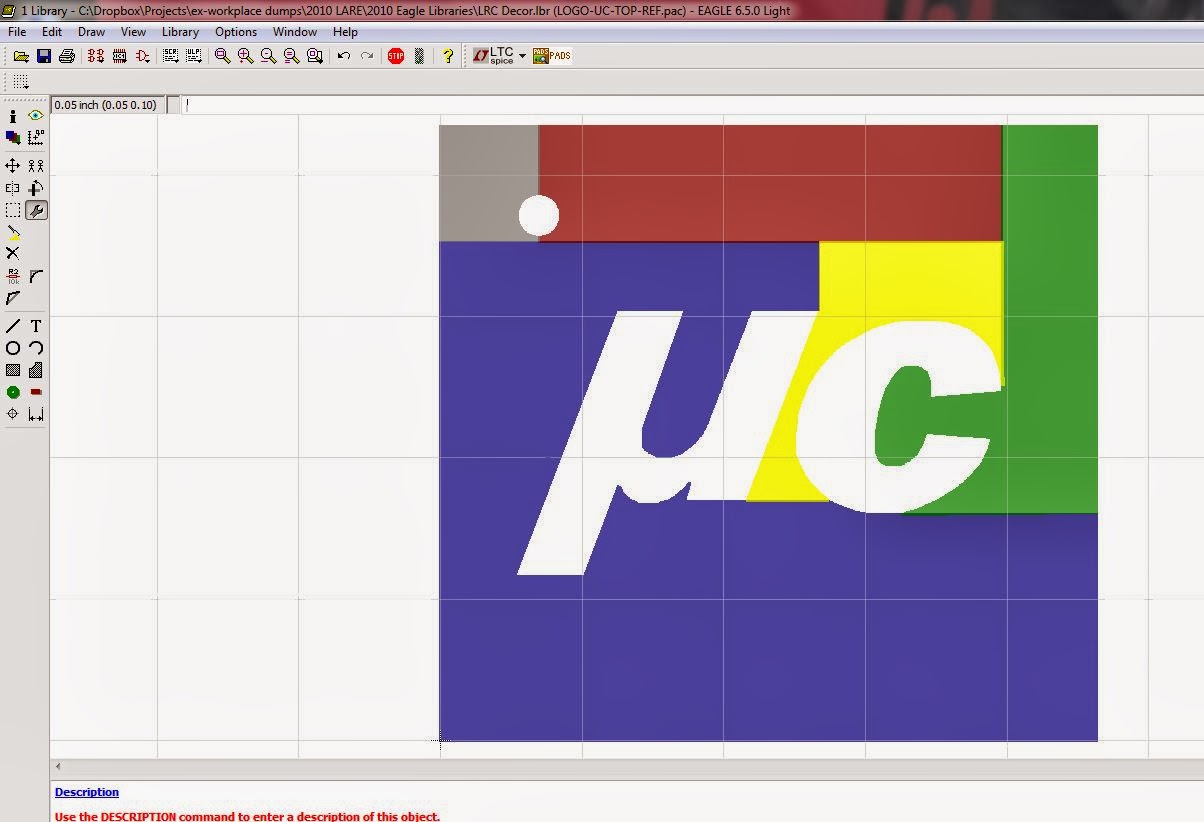Select the Move tool

13,164
